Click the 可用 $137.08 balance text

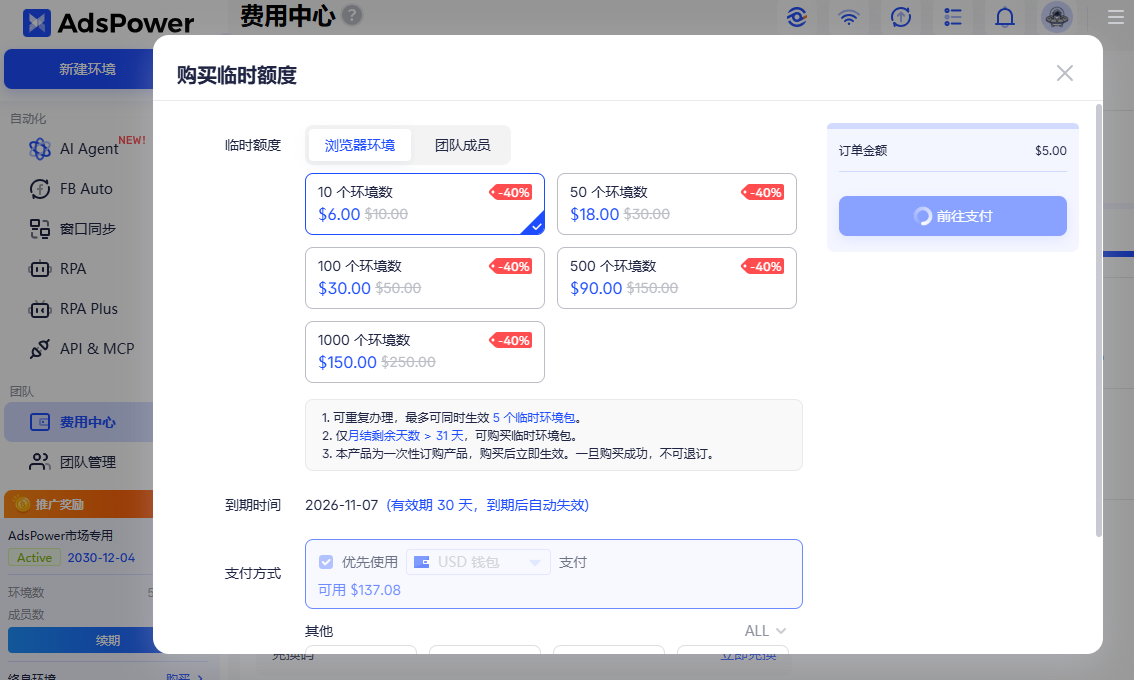coord(359,590)
